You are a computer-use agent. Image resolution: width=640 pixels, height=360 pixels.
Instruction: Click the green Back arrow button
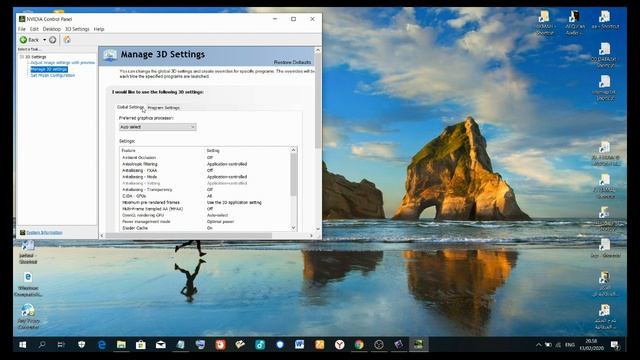point(23,40)
